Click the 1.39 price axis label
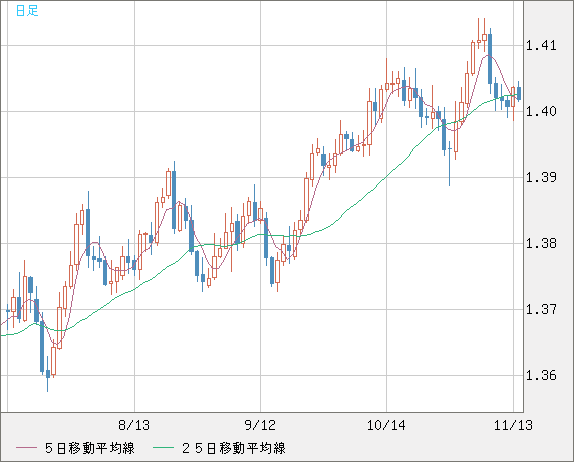 (541, 177)
